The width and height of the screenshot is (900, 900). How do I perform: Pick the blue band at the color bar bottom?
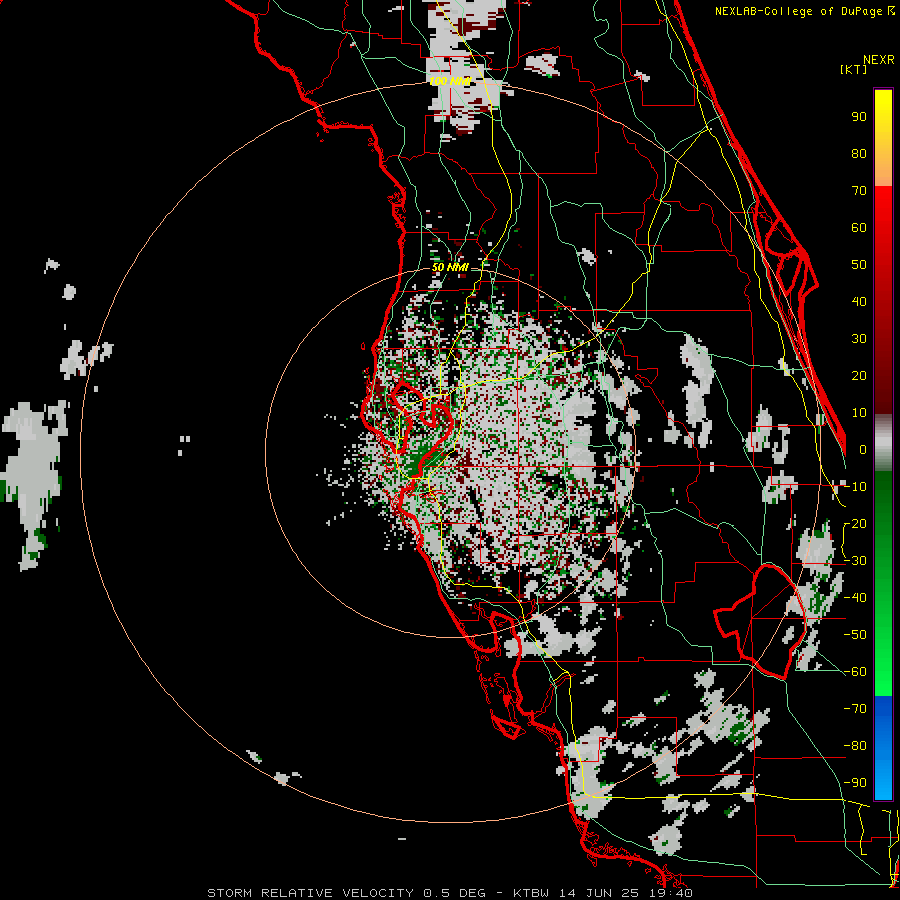pos(883,748)
